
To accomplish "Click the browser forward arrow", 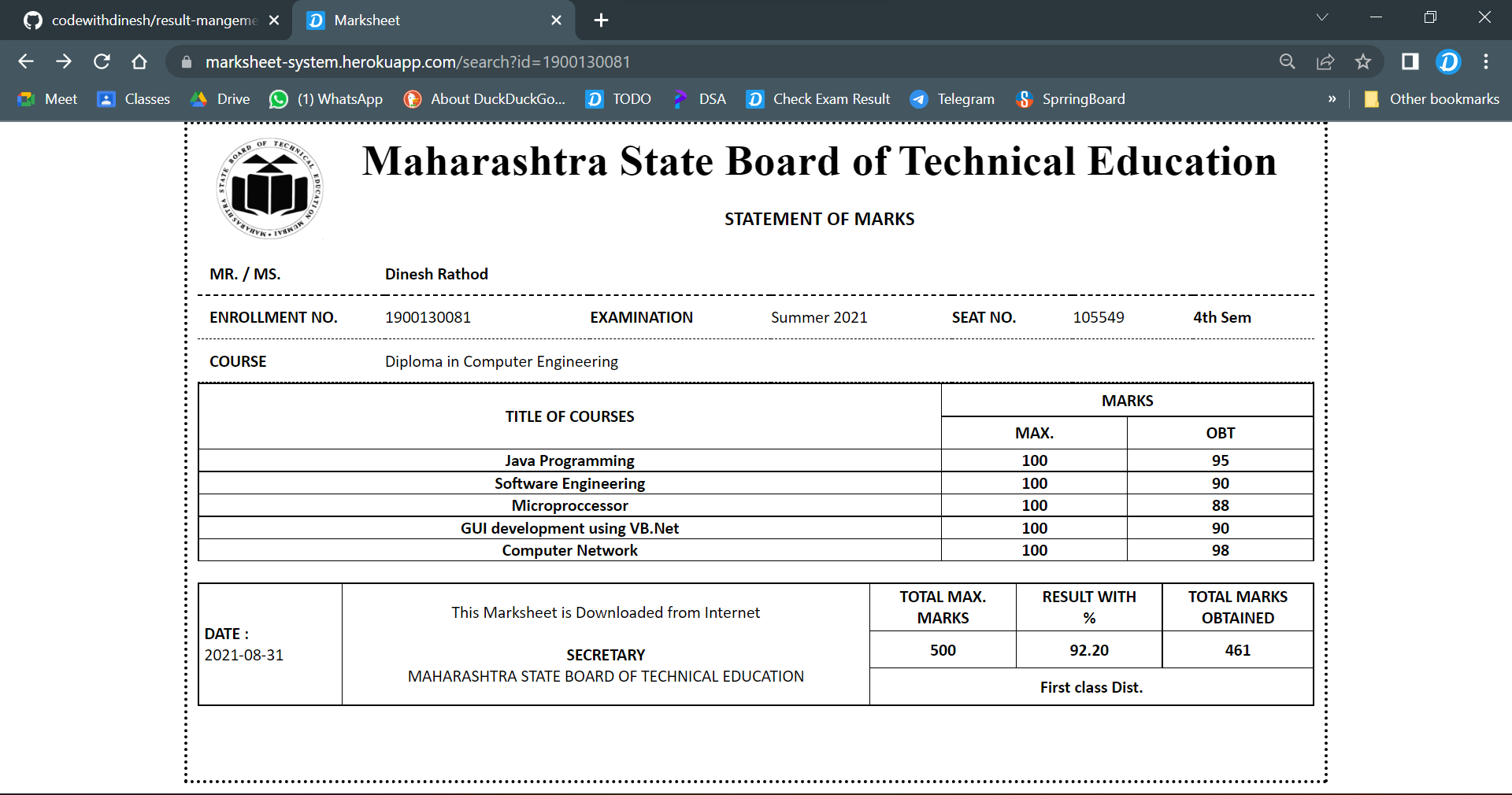I will click(64, 61).
